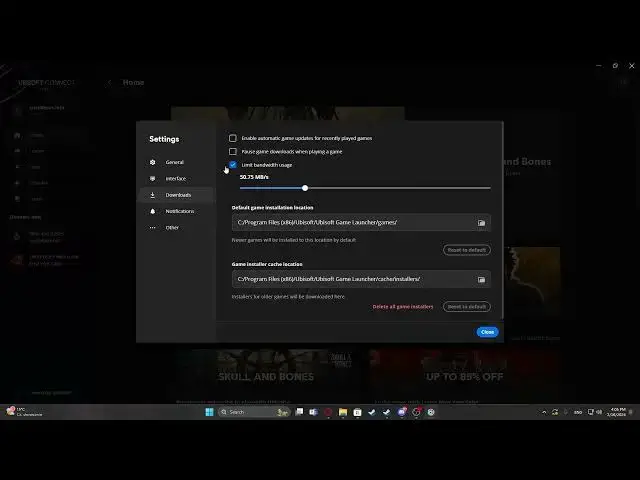Enable automatic game updates for recently played games

pyautogui.click(x=233, y=138)
